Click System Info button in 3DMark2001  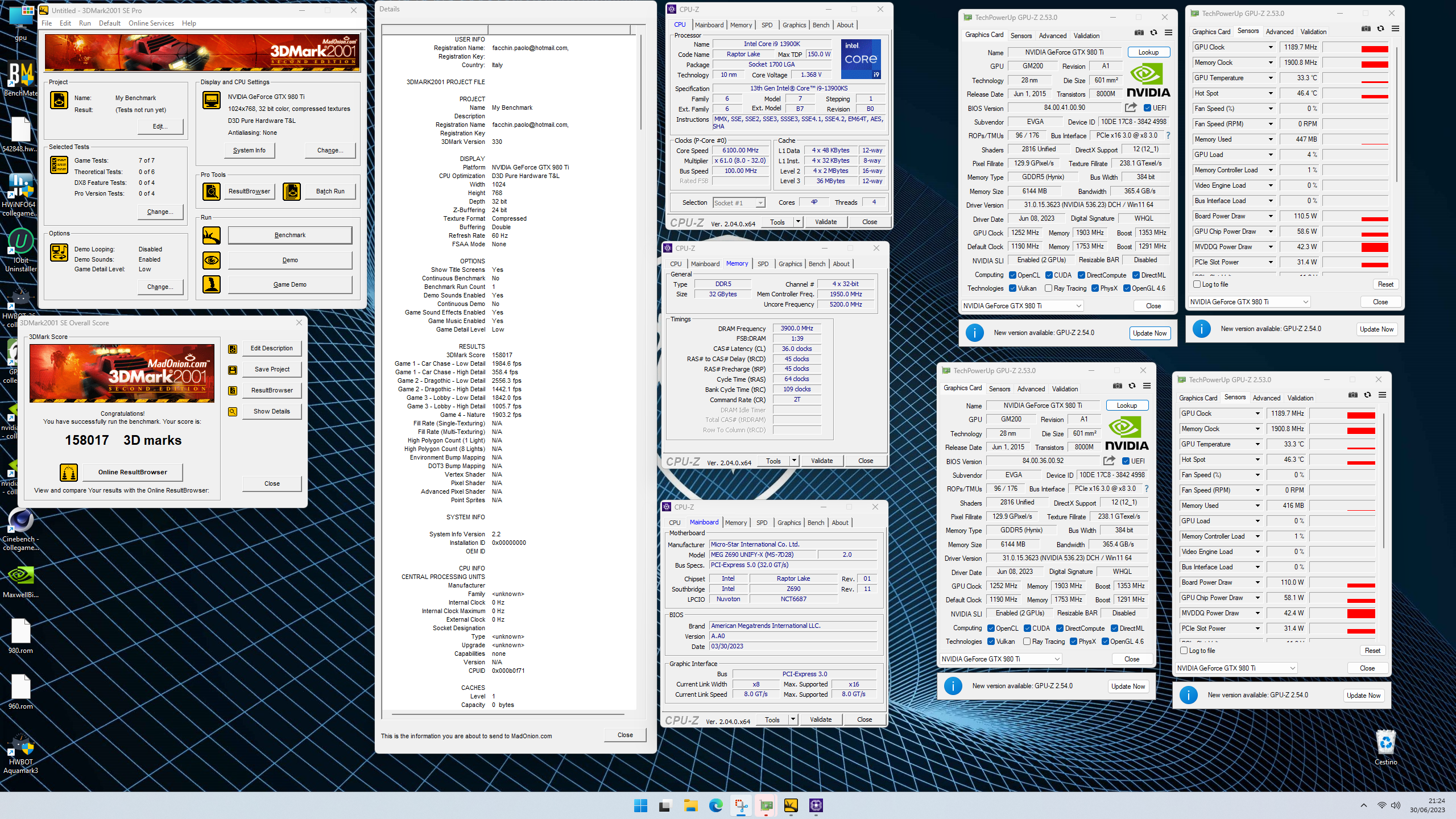click(x=249, y=150)
